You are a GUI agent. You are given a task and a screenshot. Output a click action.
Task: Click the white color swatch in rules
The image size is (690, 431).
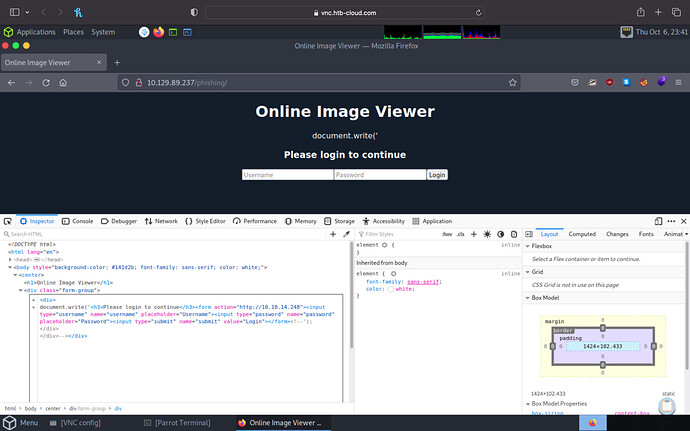pyautogui.click(x=391, y=289)
